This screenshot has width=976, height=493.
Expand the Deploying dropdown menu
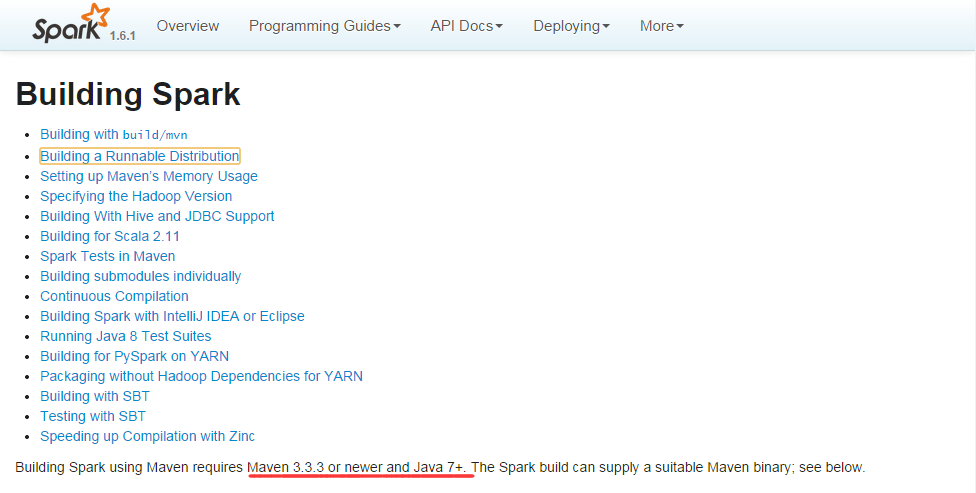[571, 26]
